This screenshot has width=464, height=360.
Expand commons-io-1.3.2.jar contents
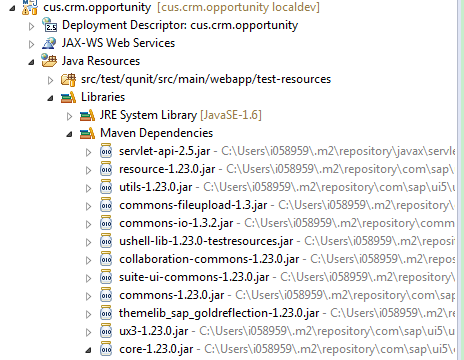[x=88, y=224]
